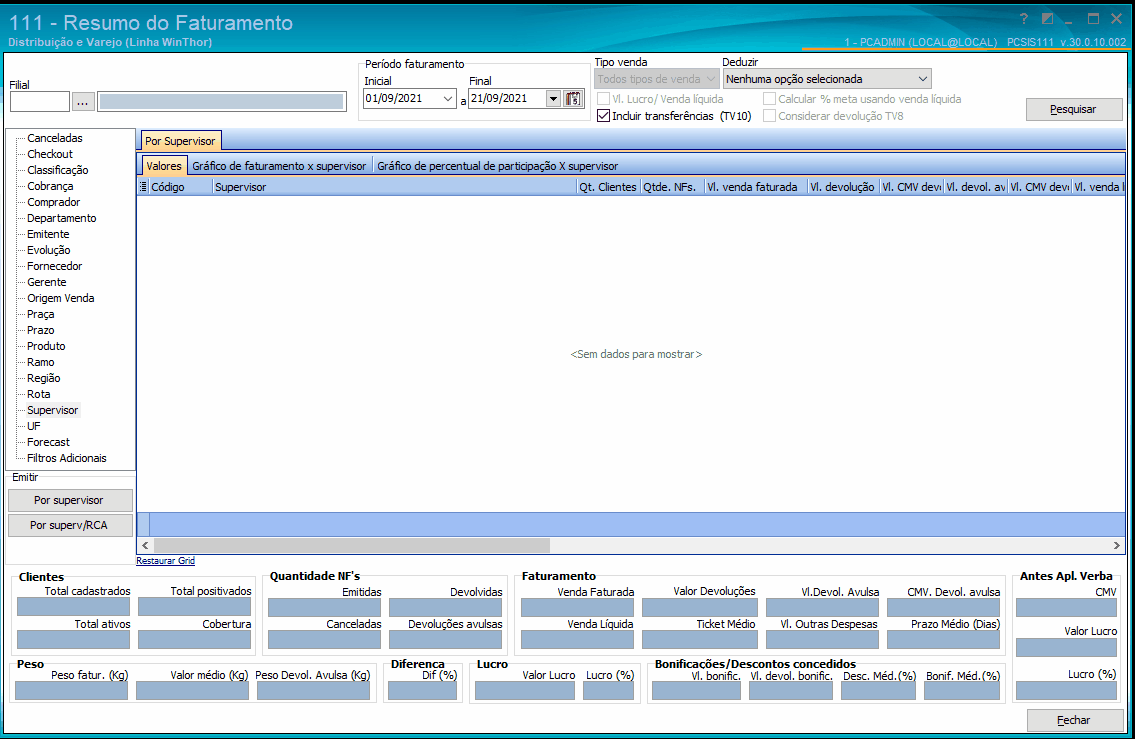Select Filtros Adicionais in the tree
Image resolution: width=1135 pixels, height=739 pixels.
coord(67,458)
